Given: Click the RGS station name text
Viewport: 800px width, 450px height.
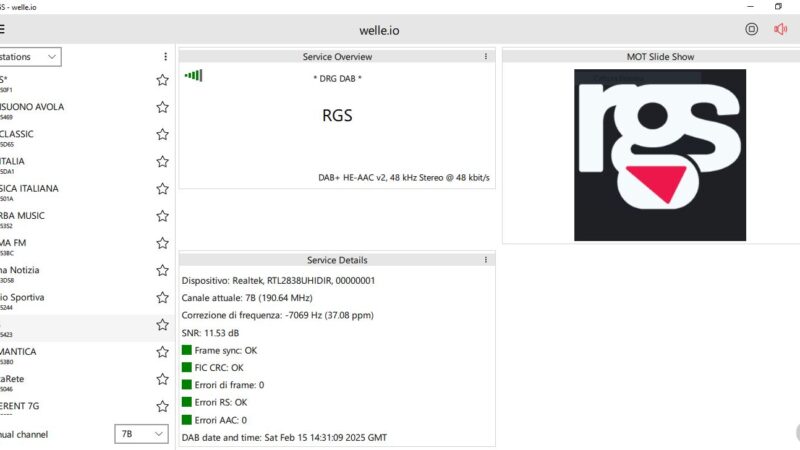Looking at the screenshot, I should (x=337, y=115).
